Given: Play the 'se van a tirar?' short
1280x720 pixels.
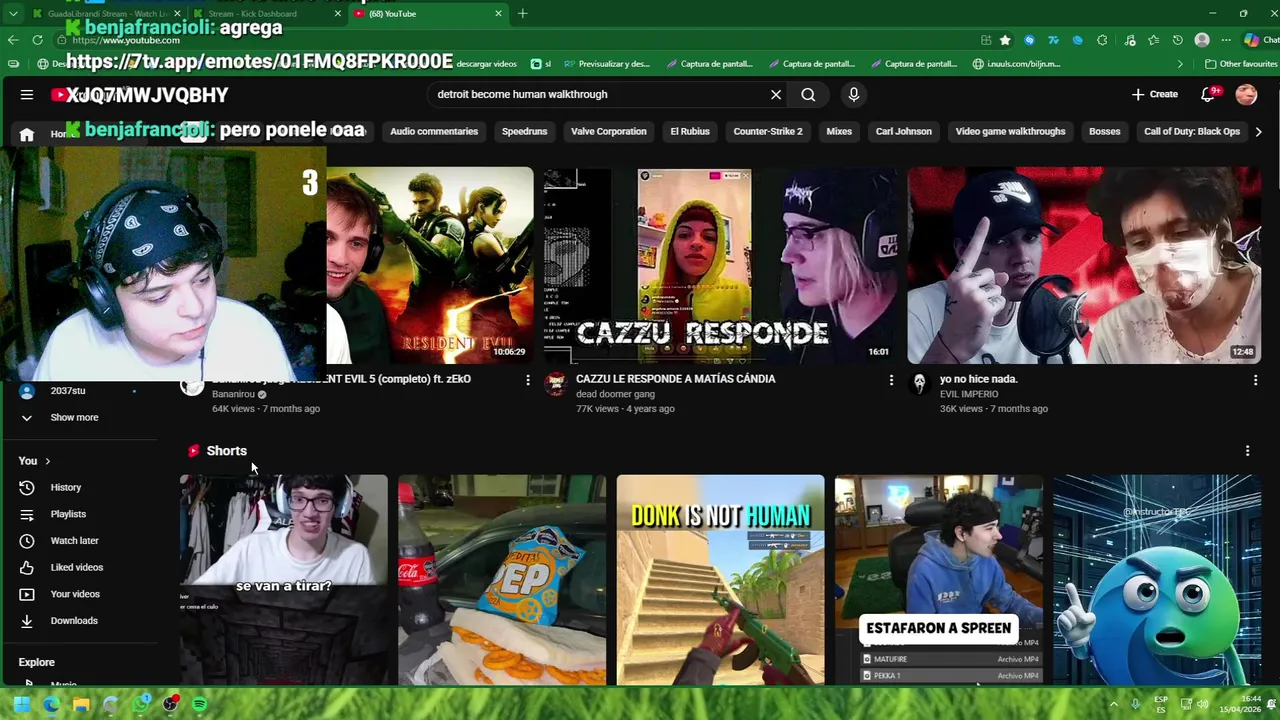Looking at the screenshot, I should pyautogui.click(x=284, y=580).
